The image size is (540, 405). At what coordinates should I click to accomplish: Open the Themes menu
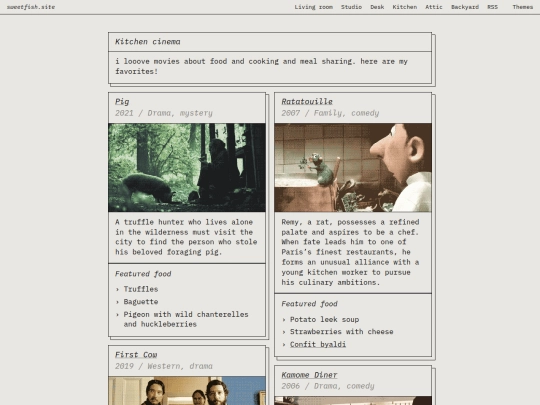coord(522,7)
